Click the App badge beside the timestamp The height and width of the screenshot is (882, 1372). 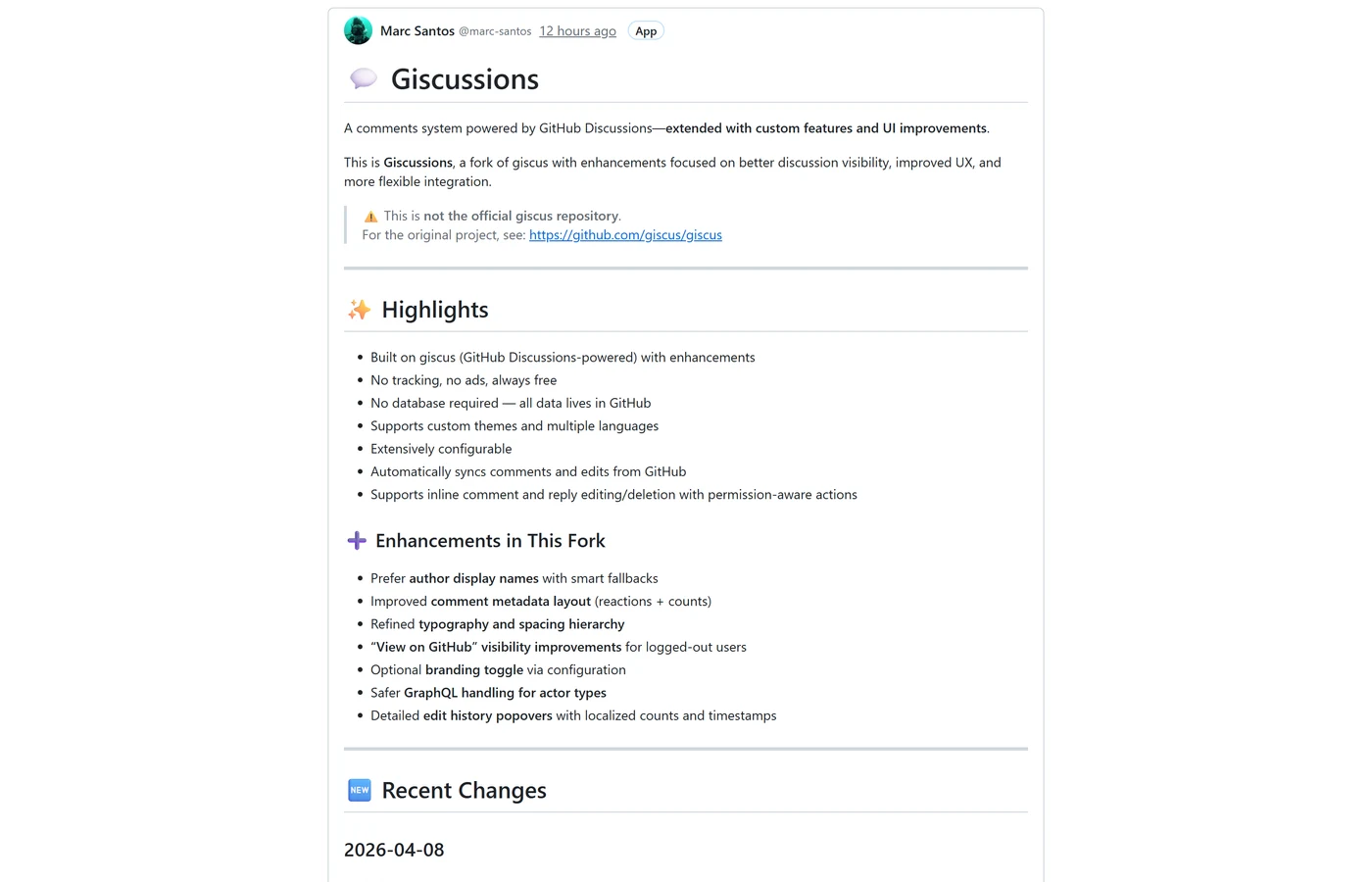tap(645, 30)
